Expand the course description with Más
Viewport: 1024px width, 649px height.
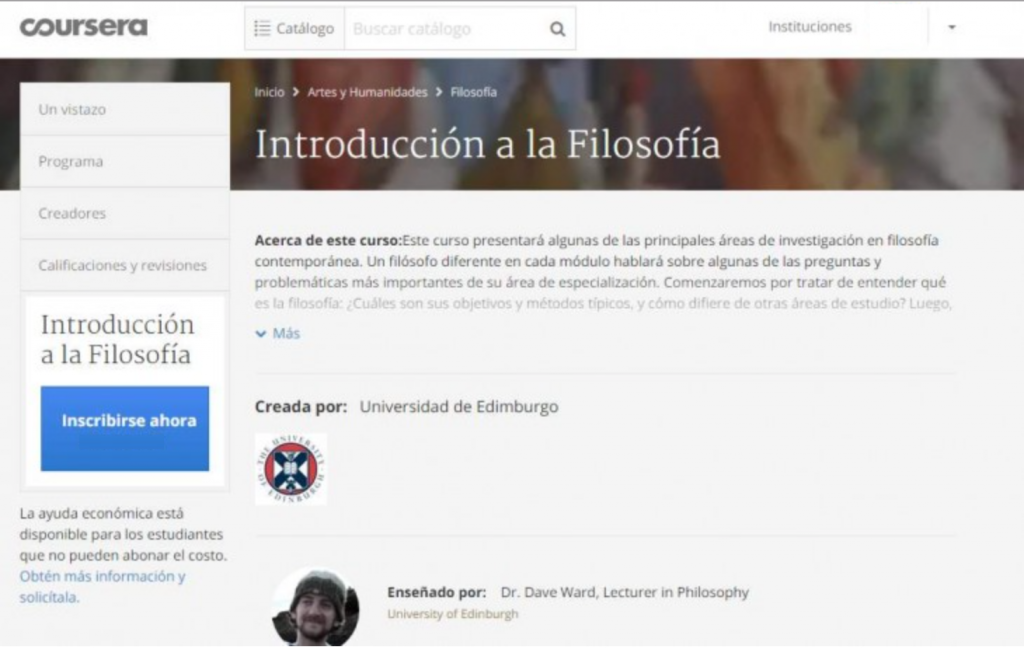pos(278,334)
